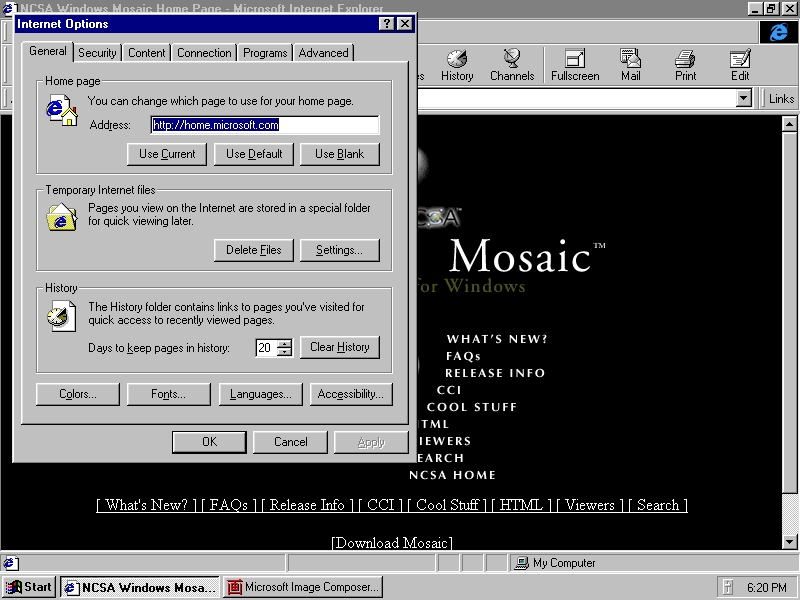Switch to the Security tab
This screenshot has width=800, height=600.
pos(97,53)
